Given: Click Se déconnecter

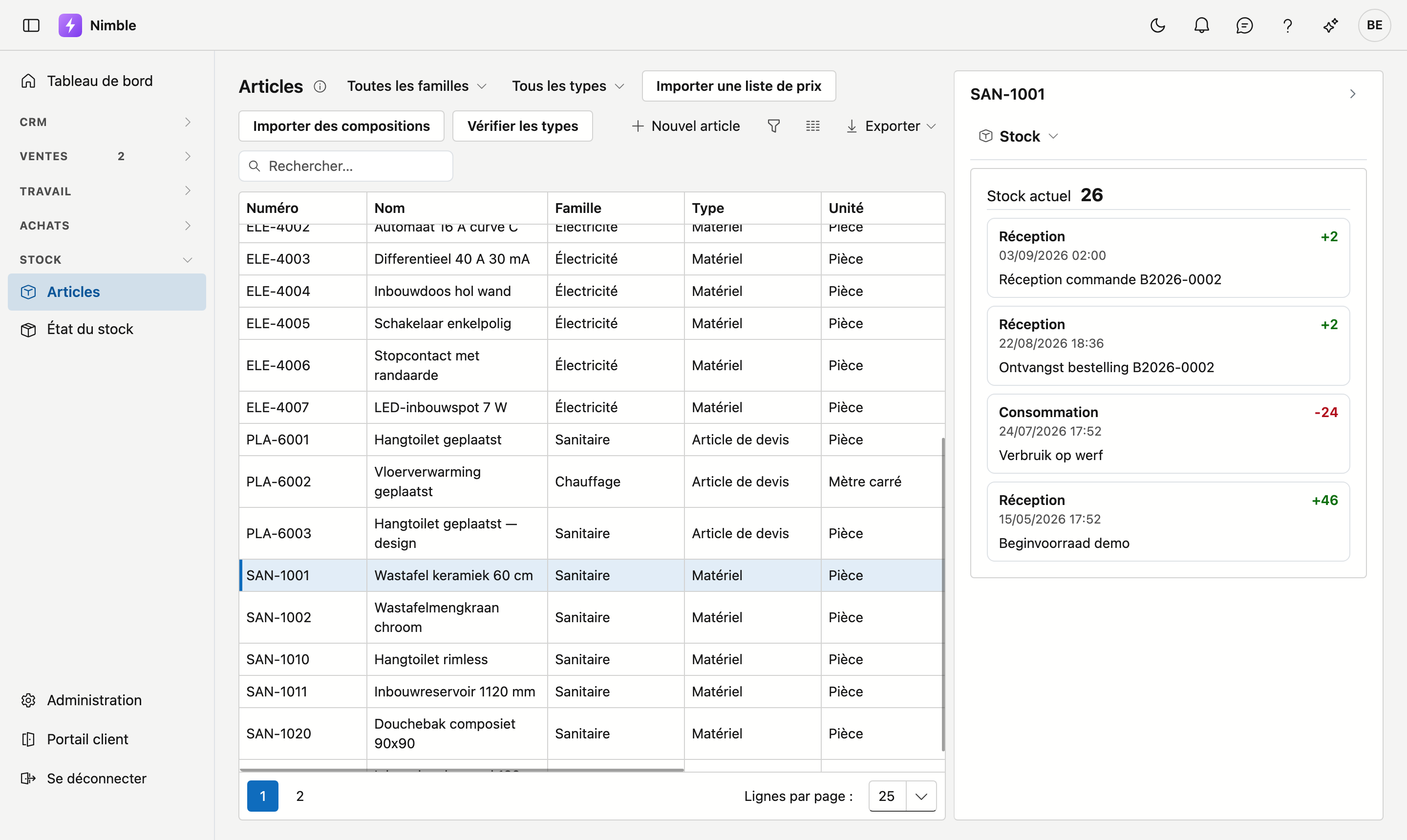Looking at the screenshot, I should [x=107, y=778].
